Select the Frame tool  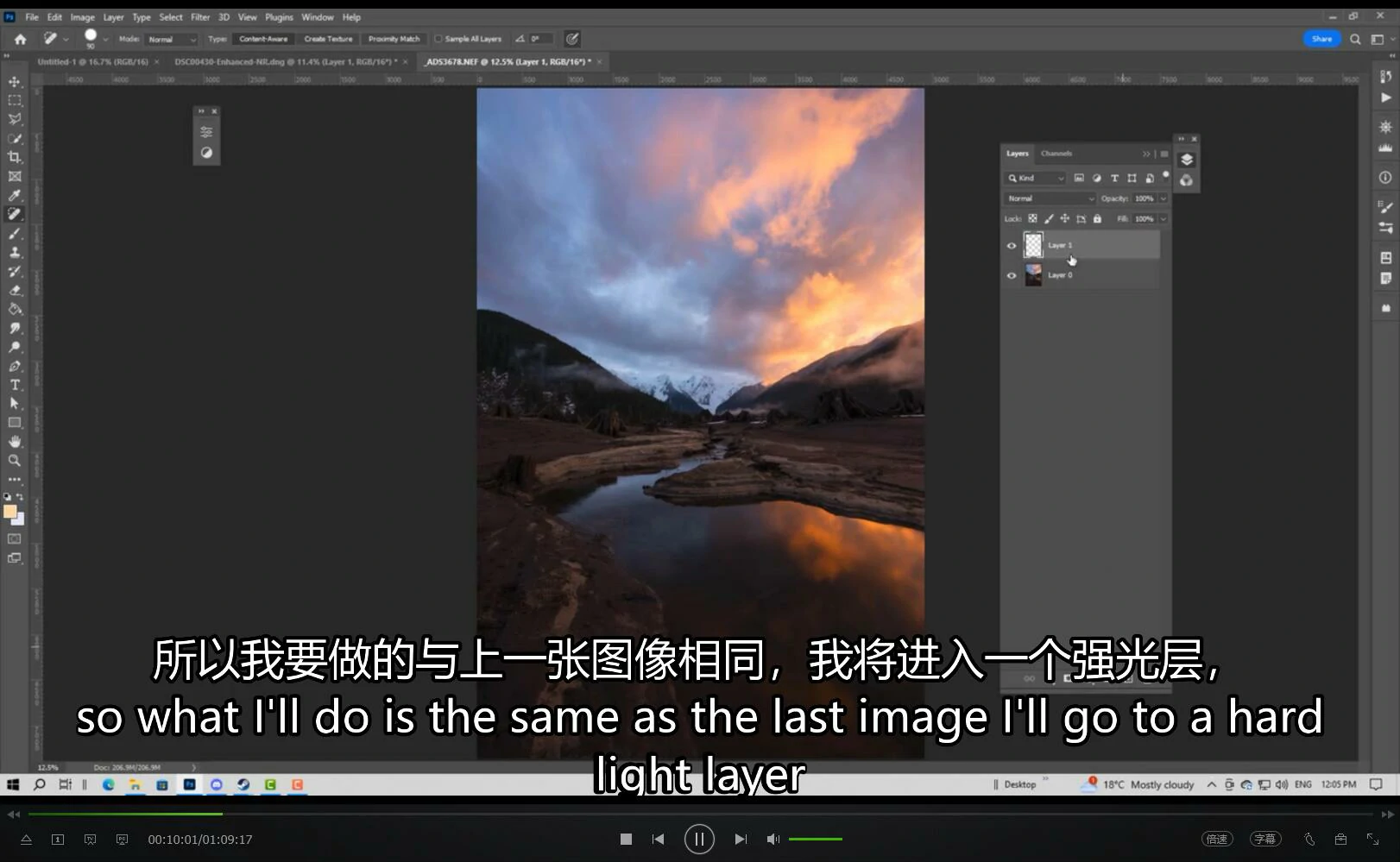click(15, 176)
